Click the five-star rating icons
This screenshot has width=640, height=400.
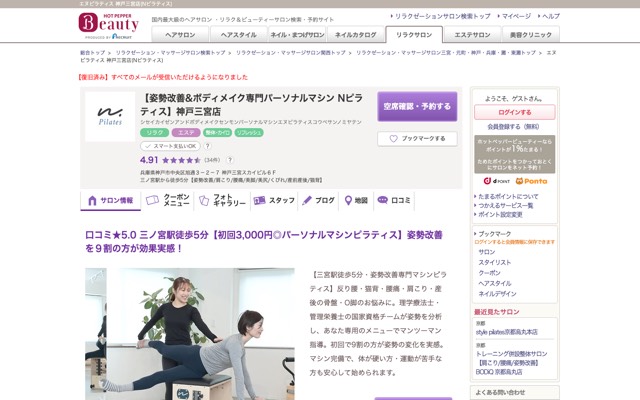click(181, 160)
